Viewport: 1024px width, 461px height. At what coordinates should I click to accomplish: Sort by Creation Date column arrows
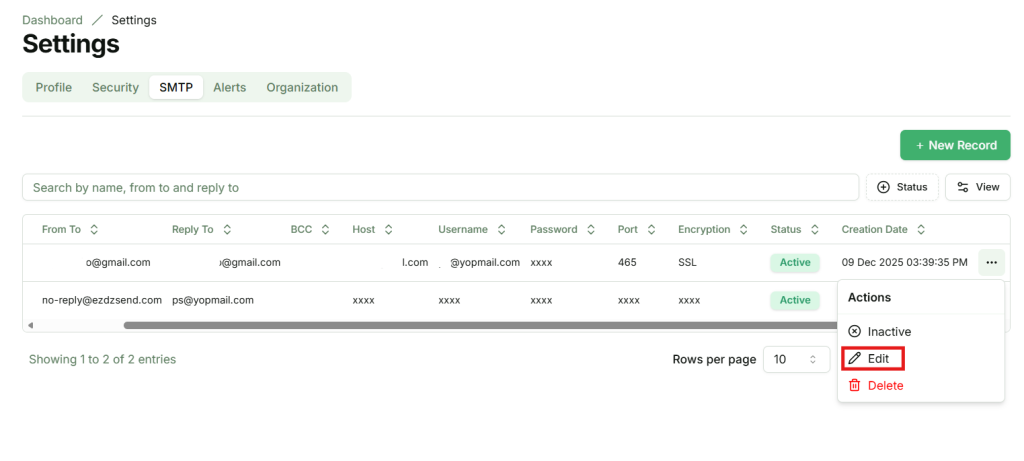click(x=921, y=230)
